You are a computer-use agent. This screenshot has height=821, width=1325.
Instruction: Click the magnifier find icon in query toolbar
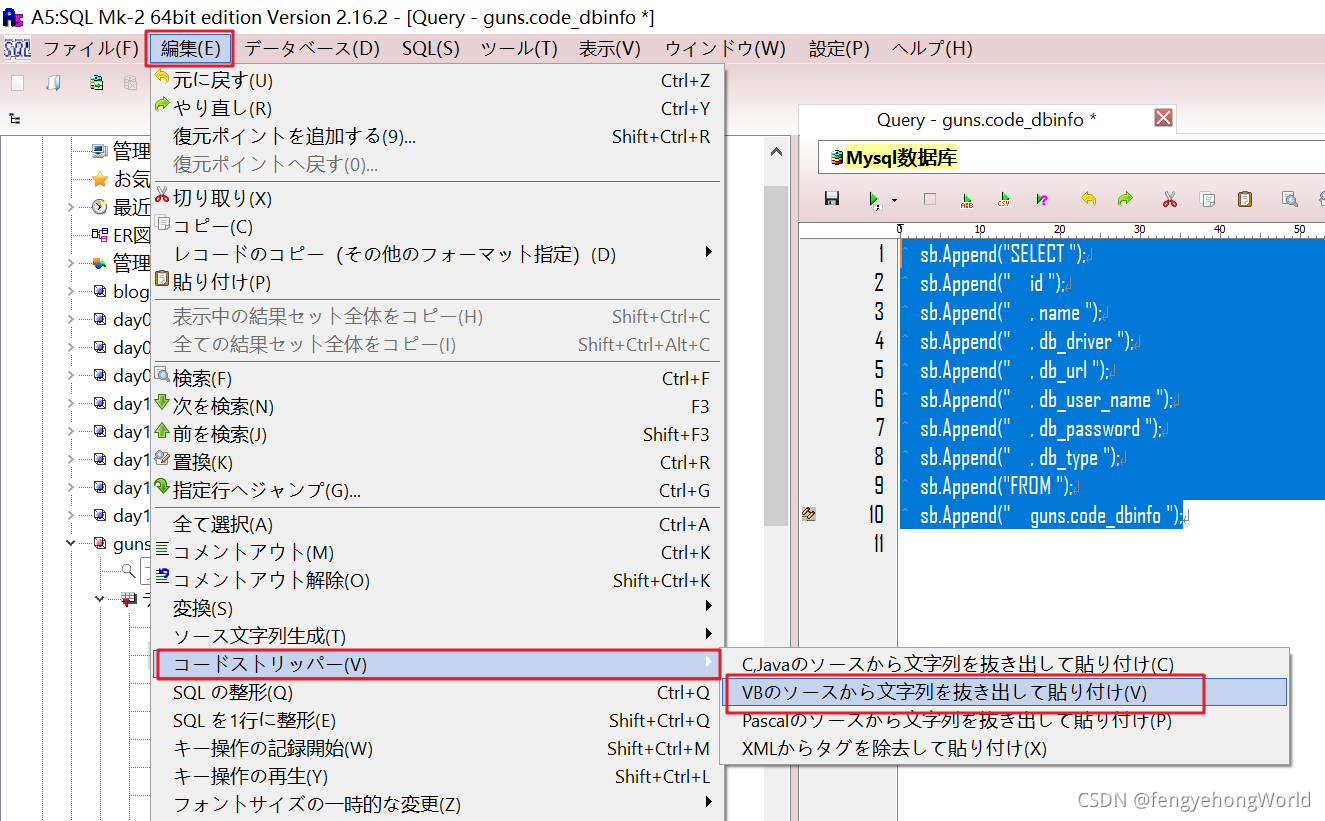pyautogui.click(x=1290, y=199)
